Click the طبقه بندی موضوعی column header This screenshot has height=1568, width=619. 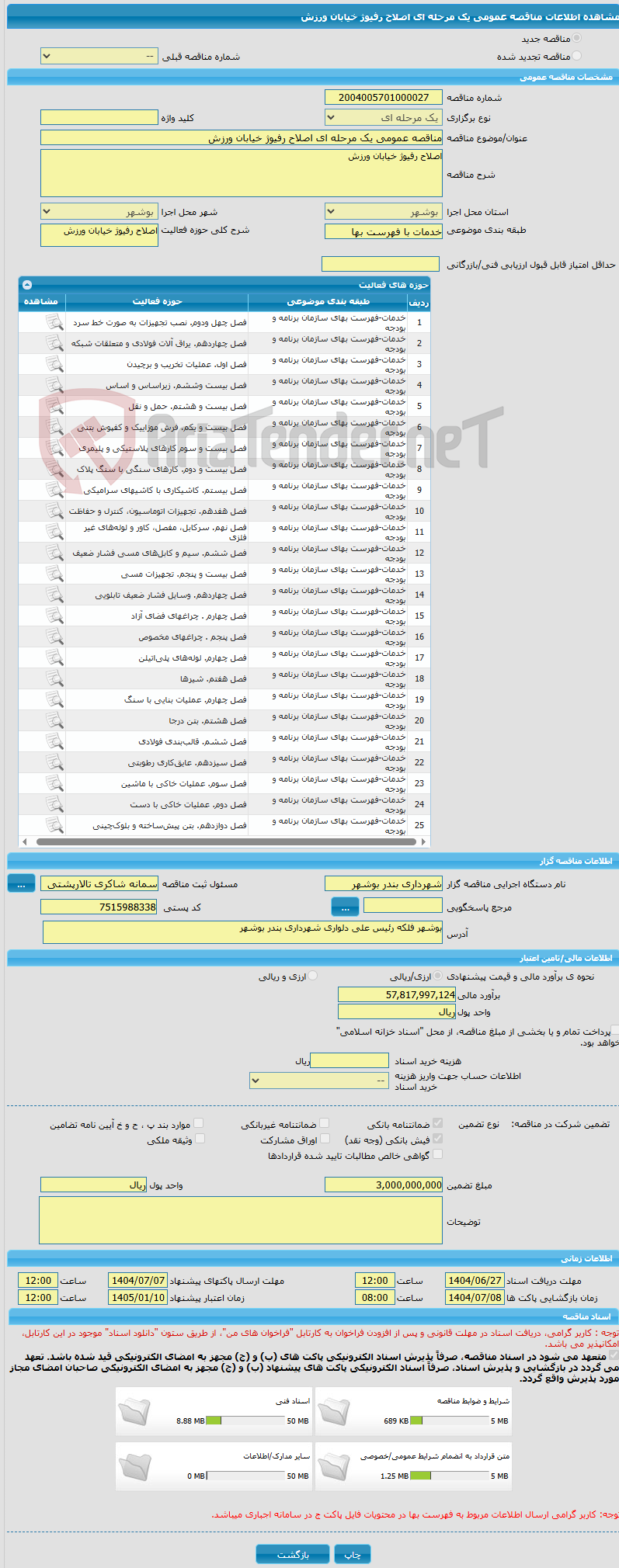[x=328, y=301]
